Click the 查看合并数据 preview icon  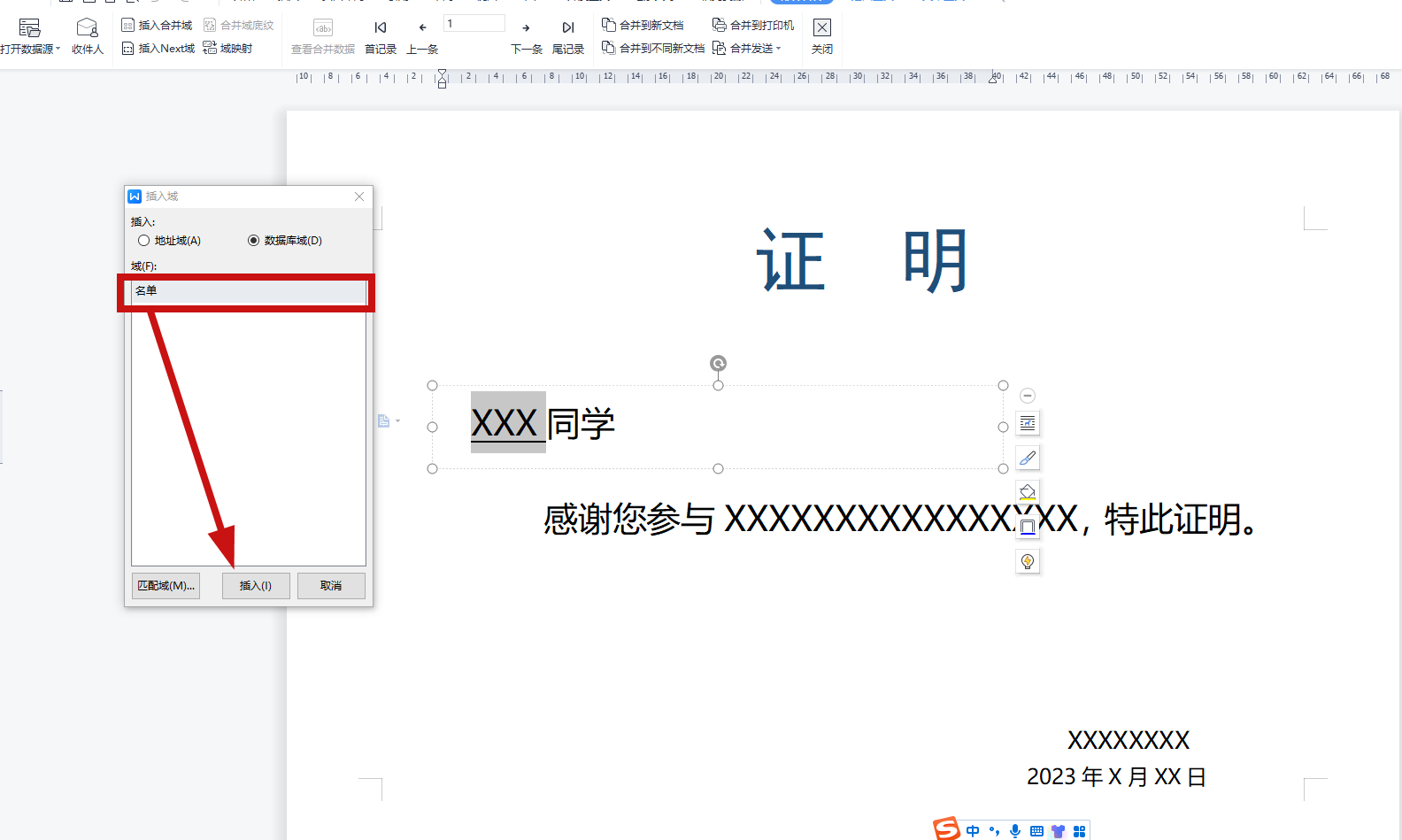click(x=323, y=28)
